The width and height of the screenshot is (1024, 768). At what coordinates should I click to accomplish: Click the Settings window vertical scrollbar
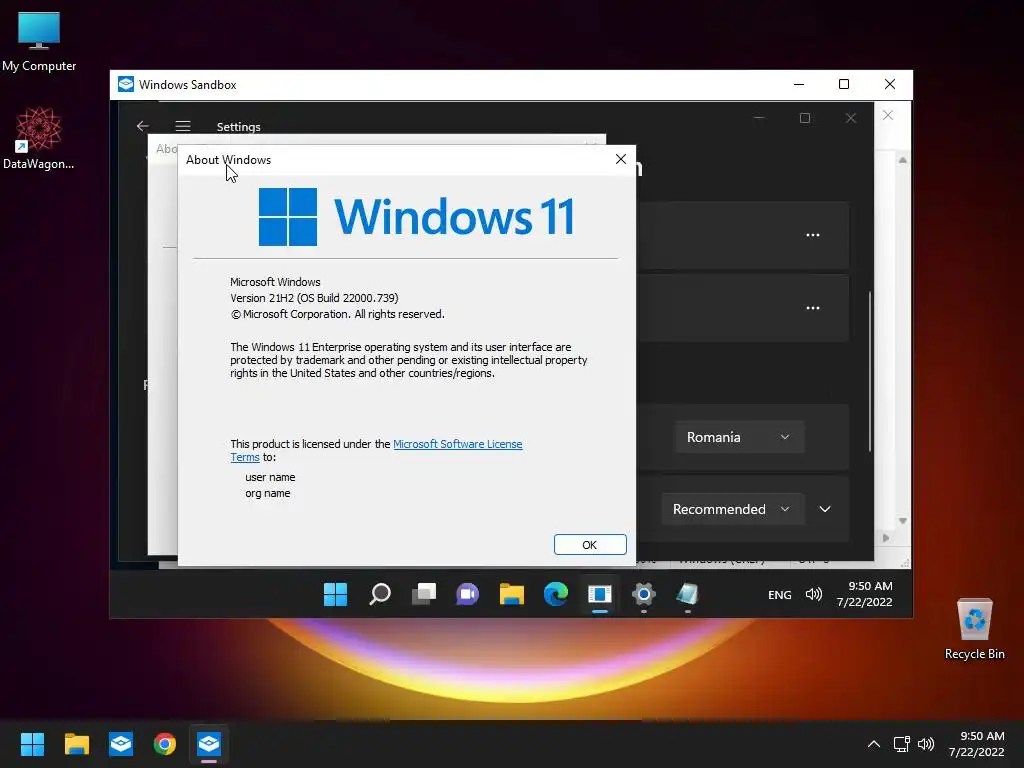point(870,371)
